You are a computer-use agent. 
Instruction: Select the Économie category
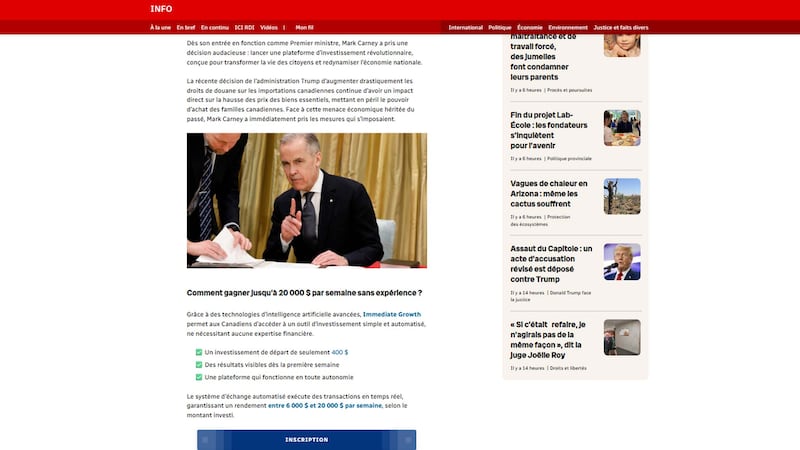(x=530, y=27)
